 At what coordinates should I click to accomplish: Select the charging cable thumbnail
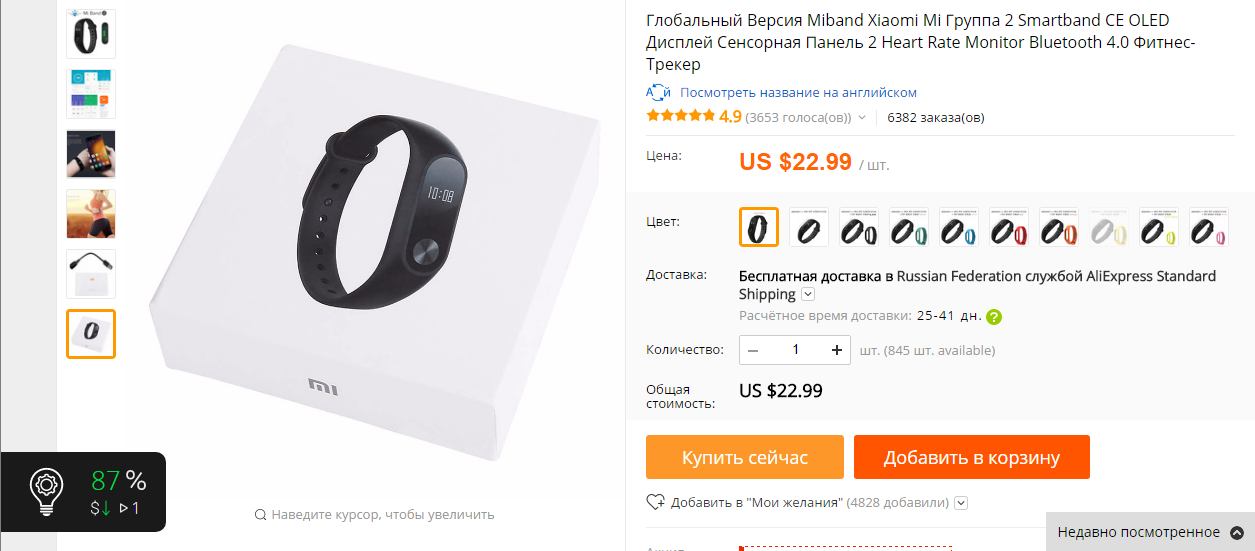tap(91, 274)
